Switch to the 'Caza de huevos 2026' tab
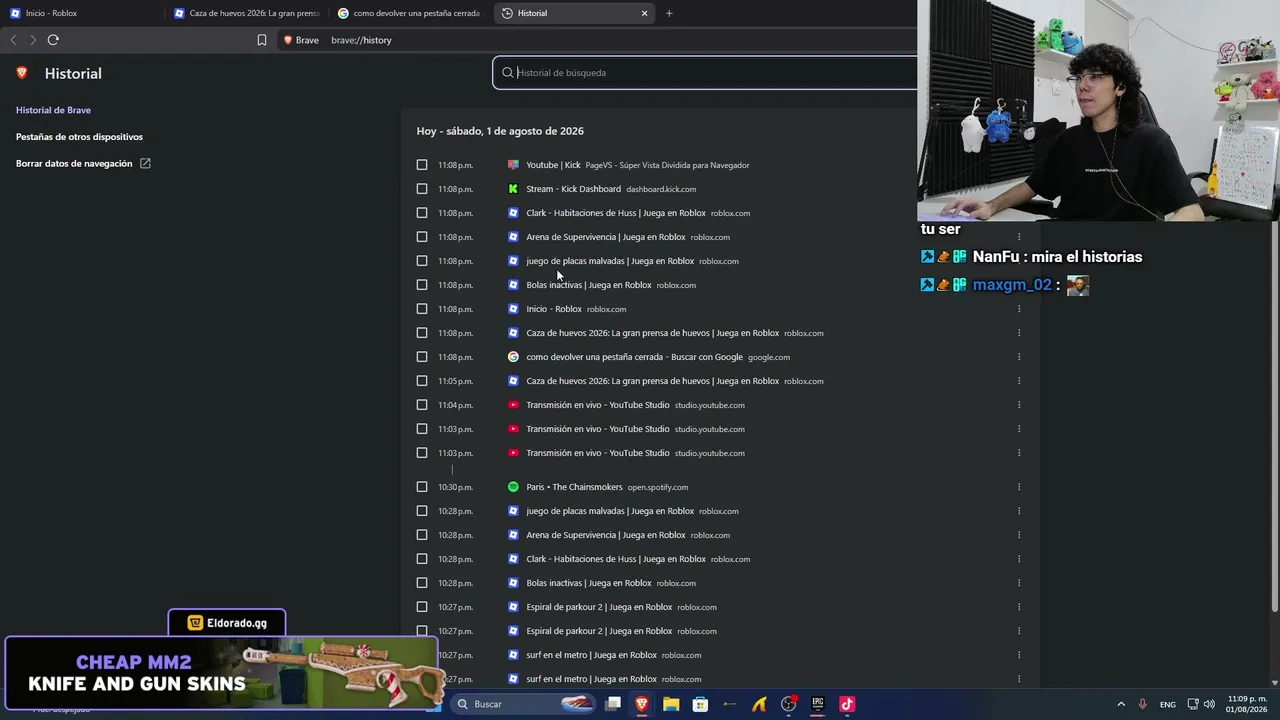The image size is (1280, 720). pyautogui.click(x=247, y=13)
